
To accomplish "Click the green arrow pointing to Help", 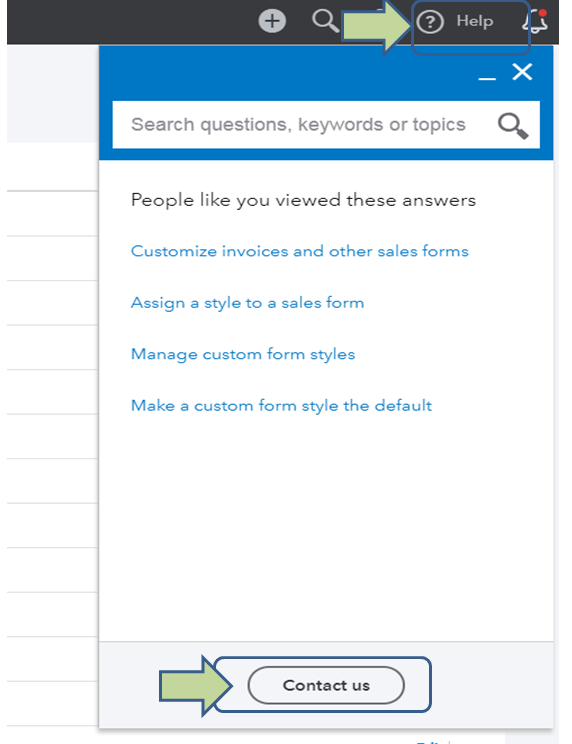I will tap(376, 26).
